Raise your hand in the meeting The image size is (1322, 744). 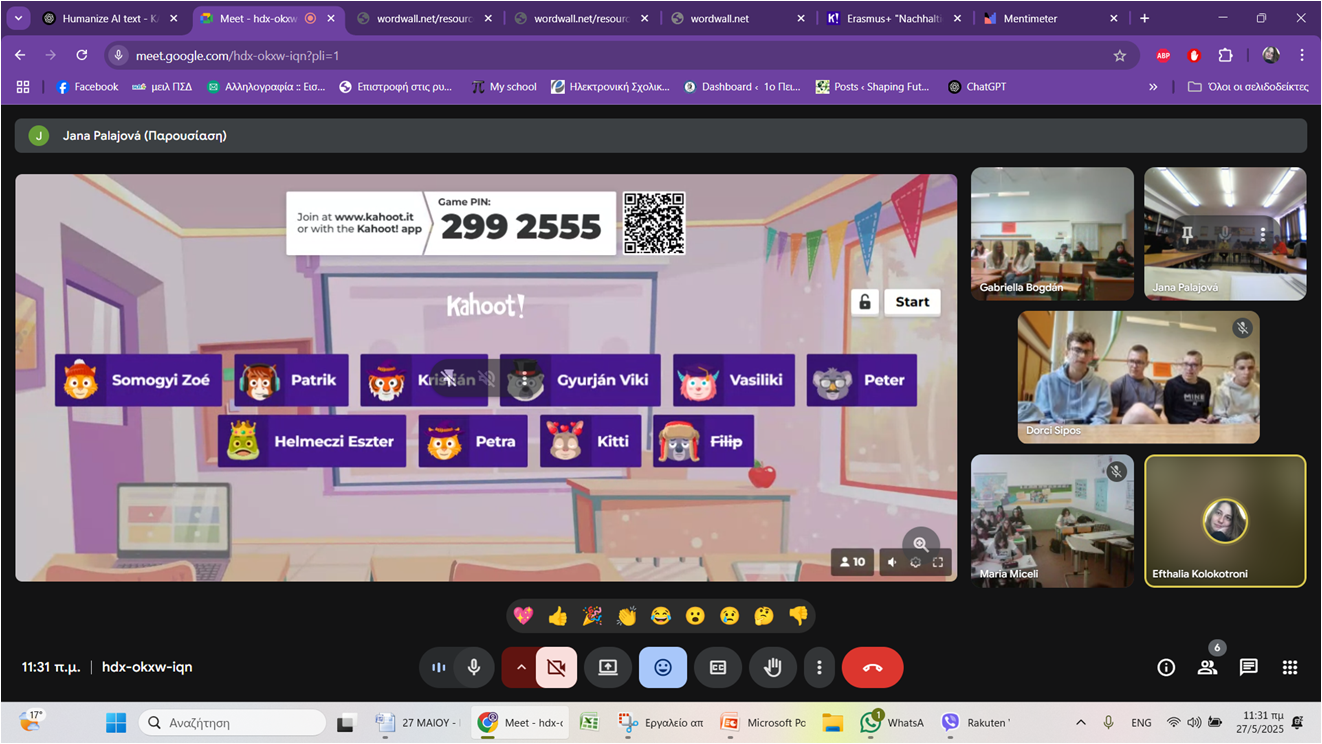(773, 667)
